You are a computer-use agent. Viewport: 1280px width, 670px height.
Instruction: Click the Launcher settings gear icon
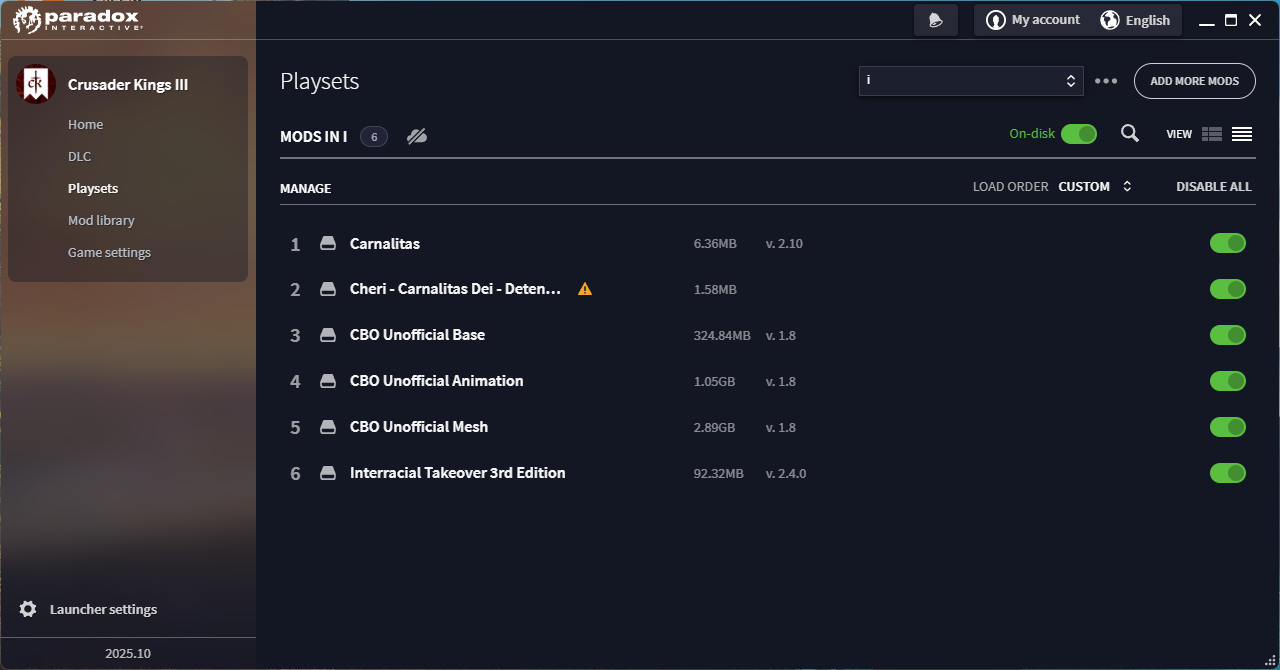(x=28, y=609)
